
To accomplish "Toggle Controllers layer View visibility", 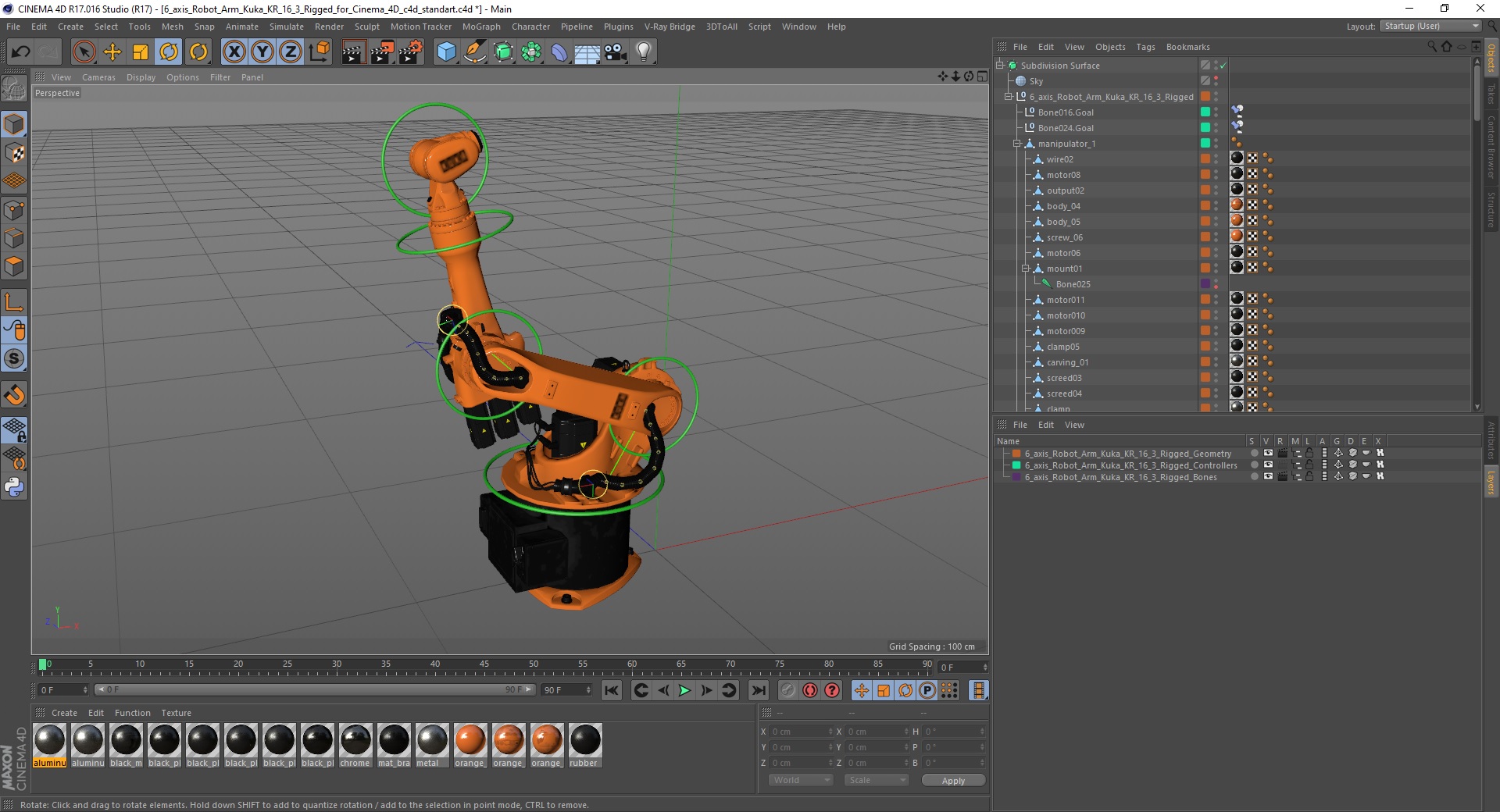I will 1268,465.
